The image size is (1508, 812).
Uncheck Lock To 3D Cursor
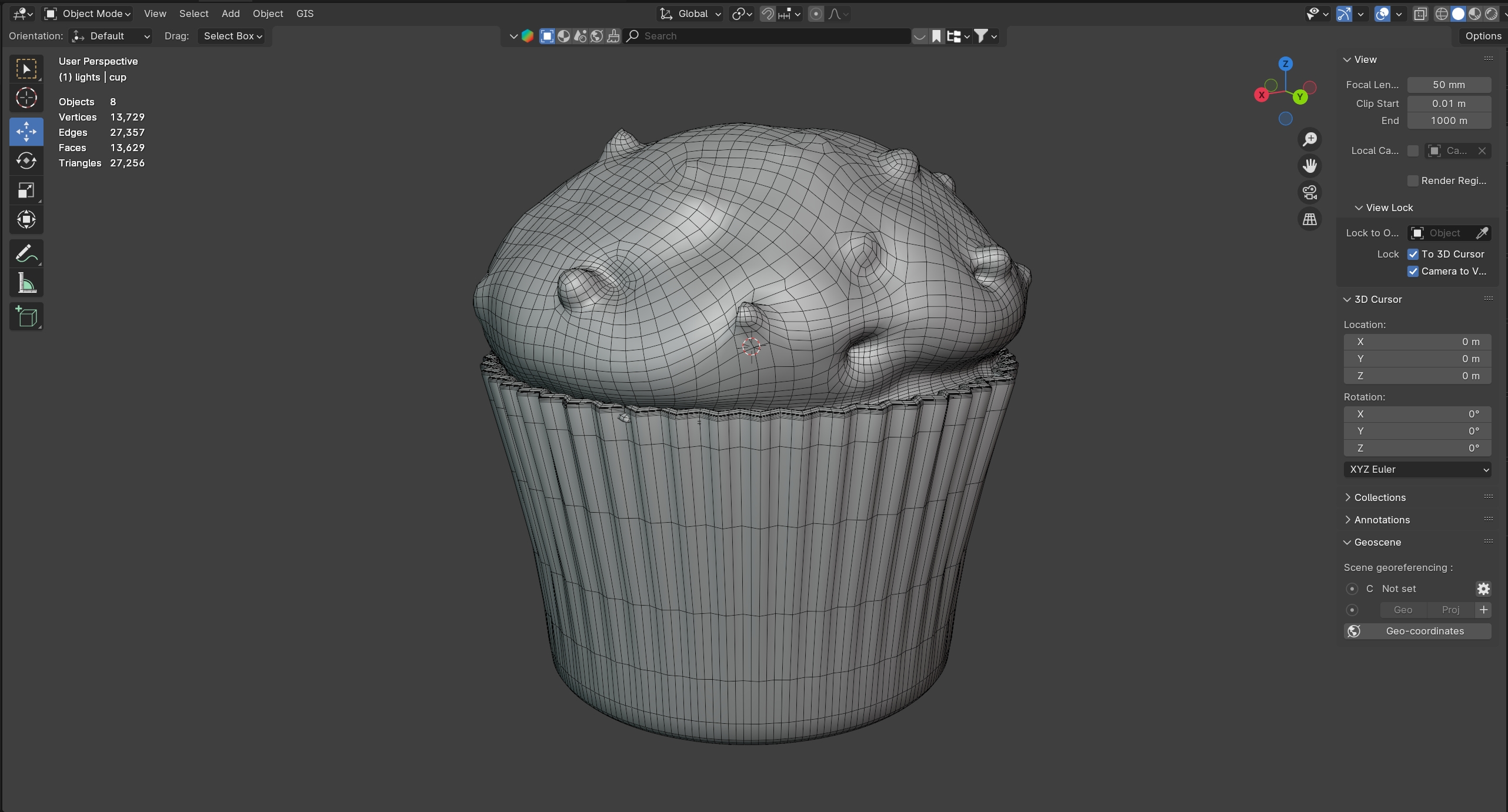[1413, 254]
